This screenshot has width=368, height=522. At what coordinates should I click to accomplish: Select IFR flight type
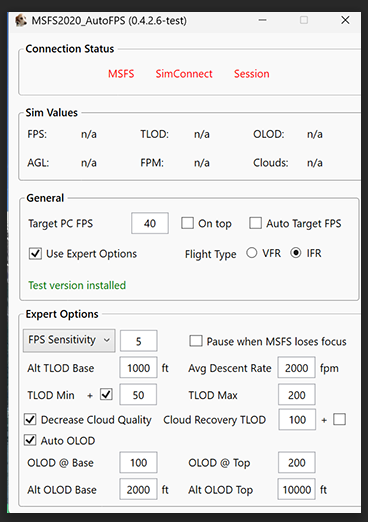(296, 253)
